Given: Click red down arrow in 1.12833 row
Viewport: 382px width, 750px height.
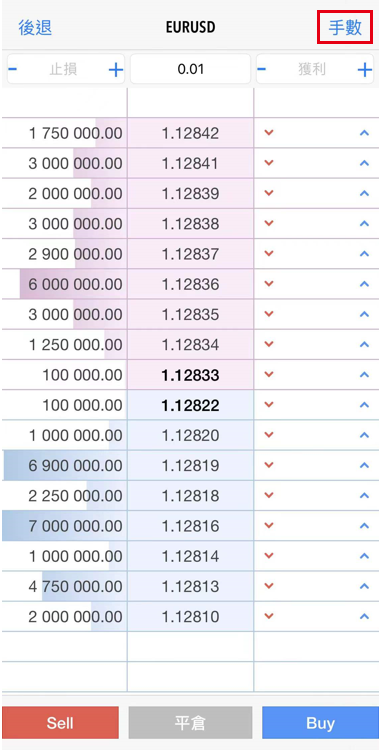Looking at the screenshot, I should [x=269, y=374].
